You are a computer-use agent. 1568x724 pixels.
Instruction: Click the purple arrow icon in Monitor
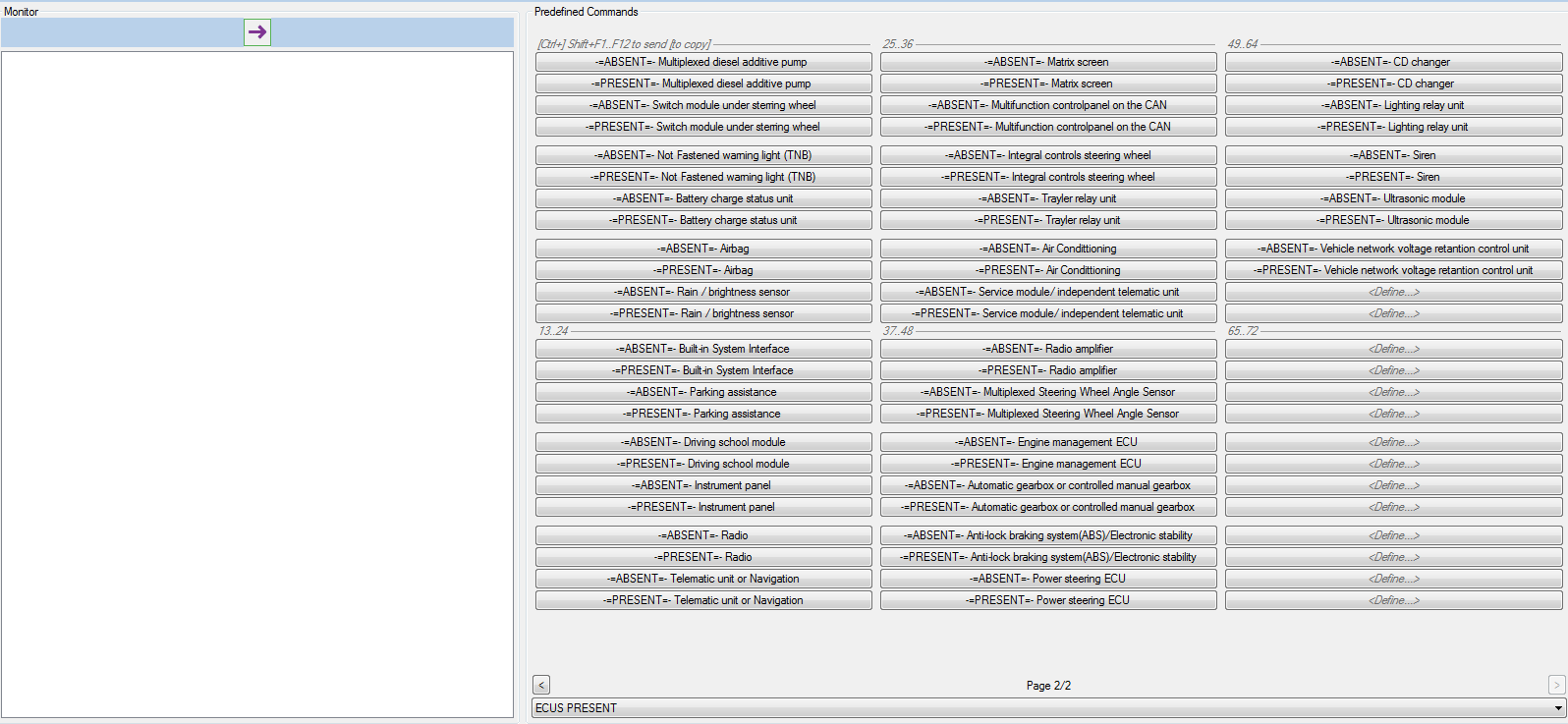click(x=257, y=32)
